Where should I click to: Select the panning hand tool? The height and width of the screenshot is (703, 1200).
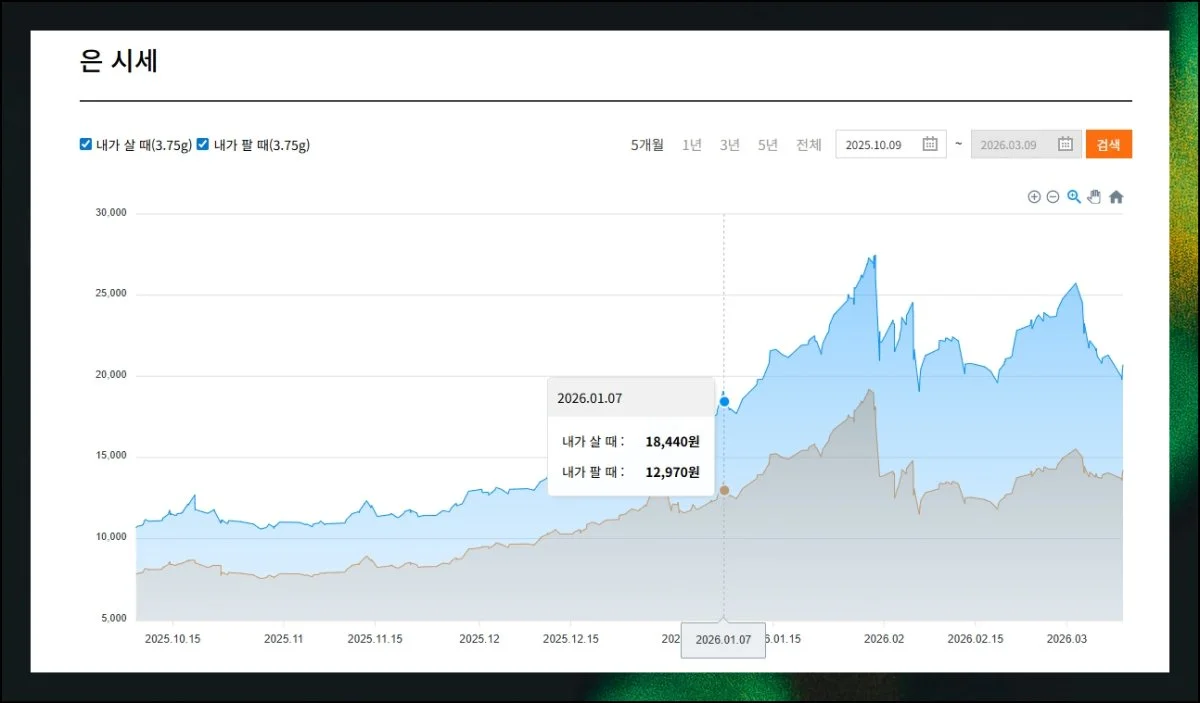coord(1094,197)
